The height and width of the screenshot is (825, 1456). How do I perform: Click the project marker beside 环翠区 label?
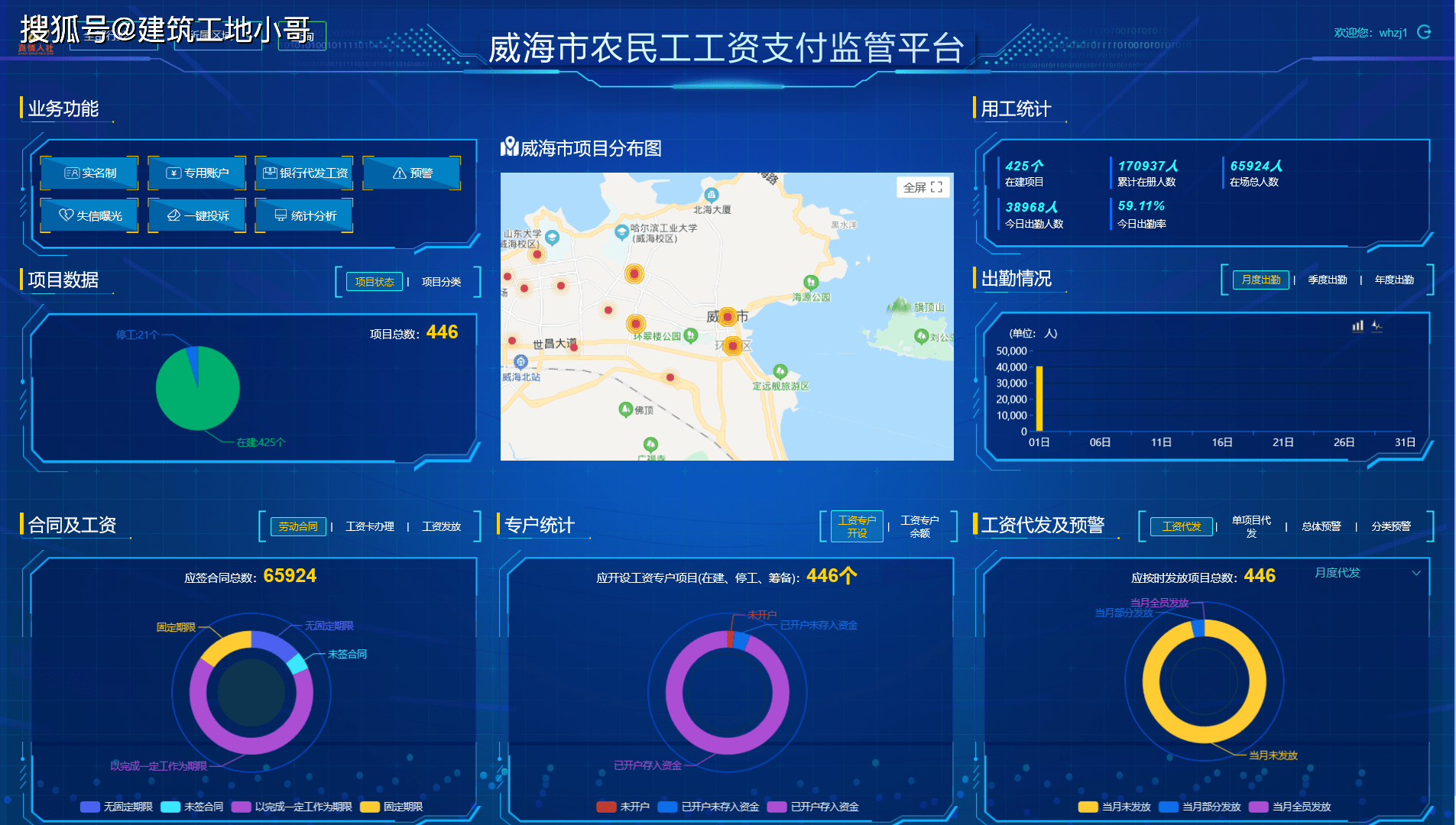point(733,346)
